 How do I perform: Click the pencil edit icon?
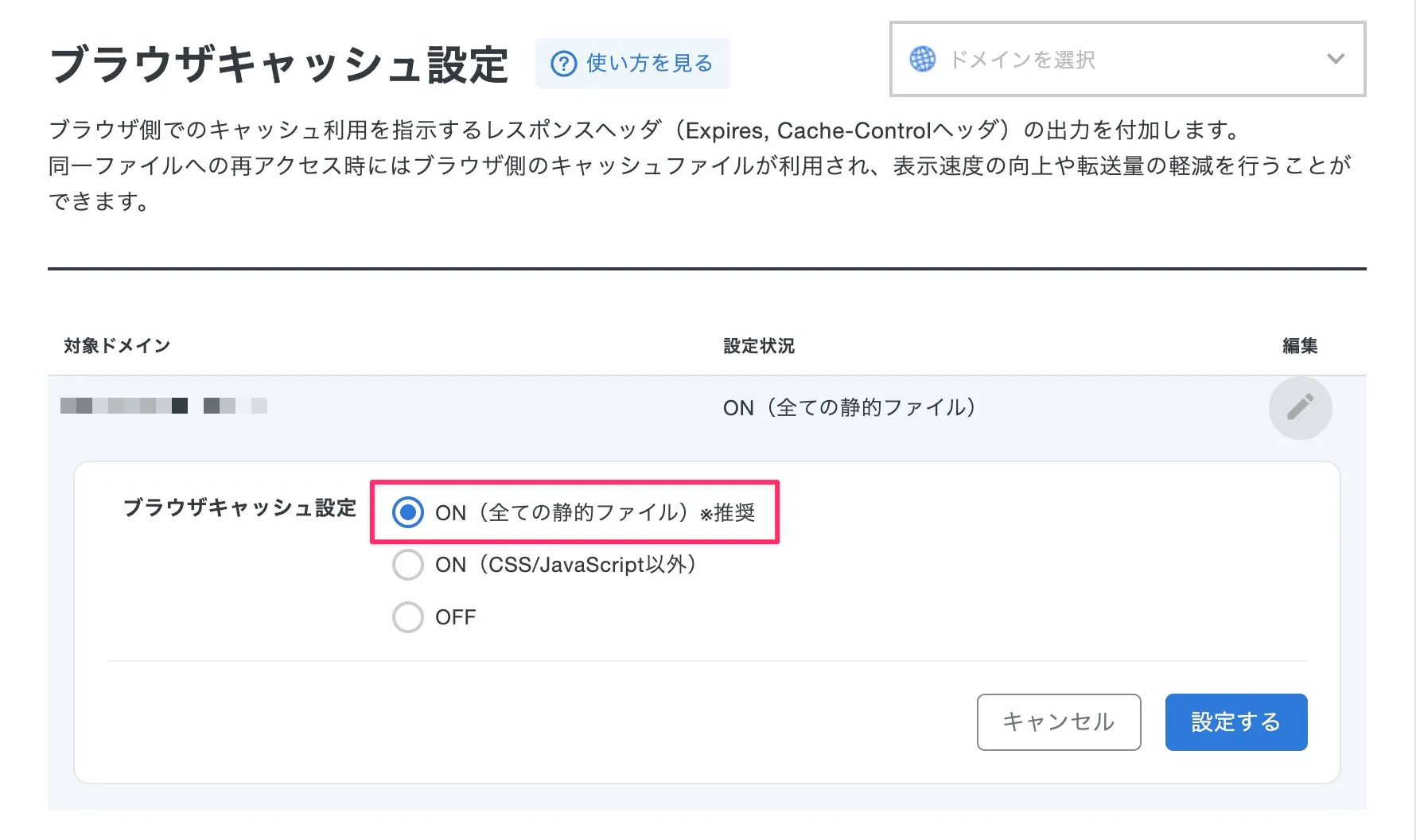tap(1300, 407)
